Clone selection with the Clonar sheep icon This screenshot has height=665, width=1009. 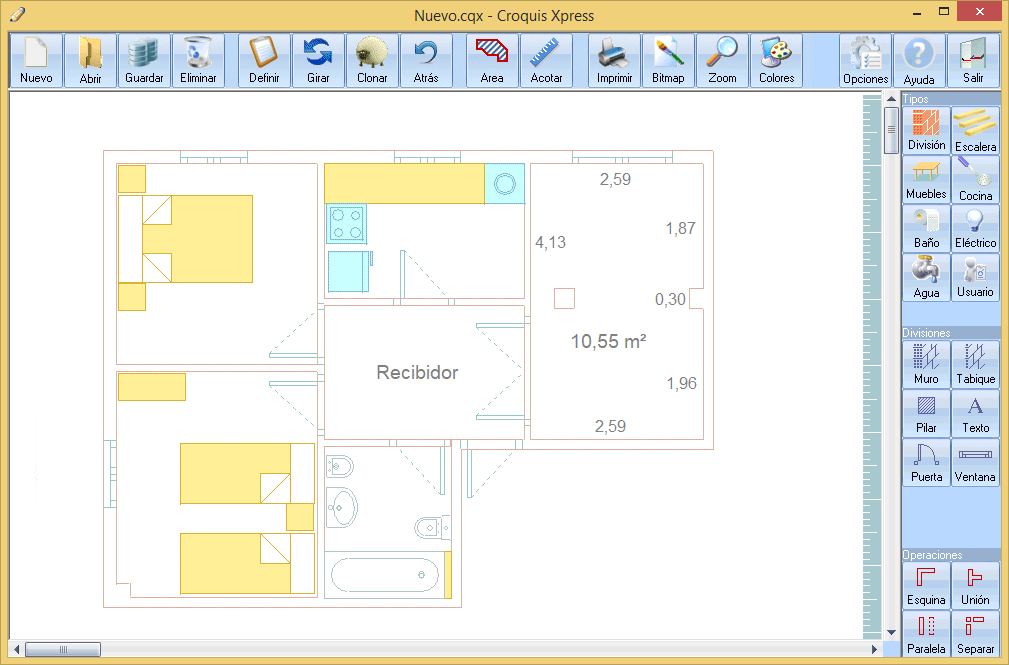tap(372, 60)
